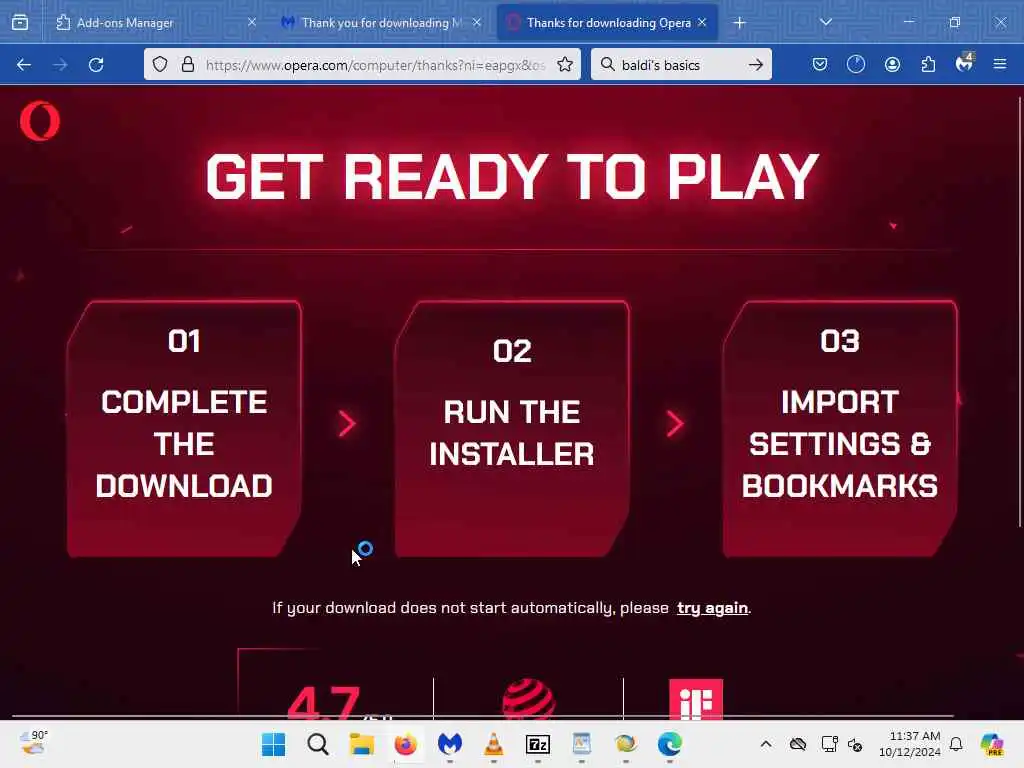Click the Import Settings & Bookmarks card

tap(840, 429)
